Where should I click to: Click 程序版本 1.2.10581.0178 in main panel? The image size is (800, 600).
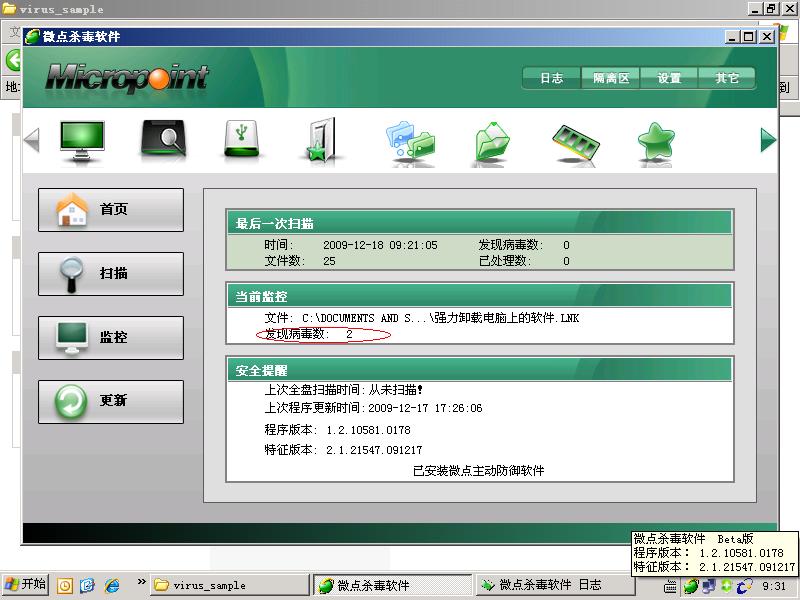point(337,430)
